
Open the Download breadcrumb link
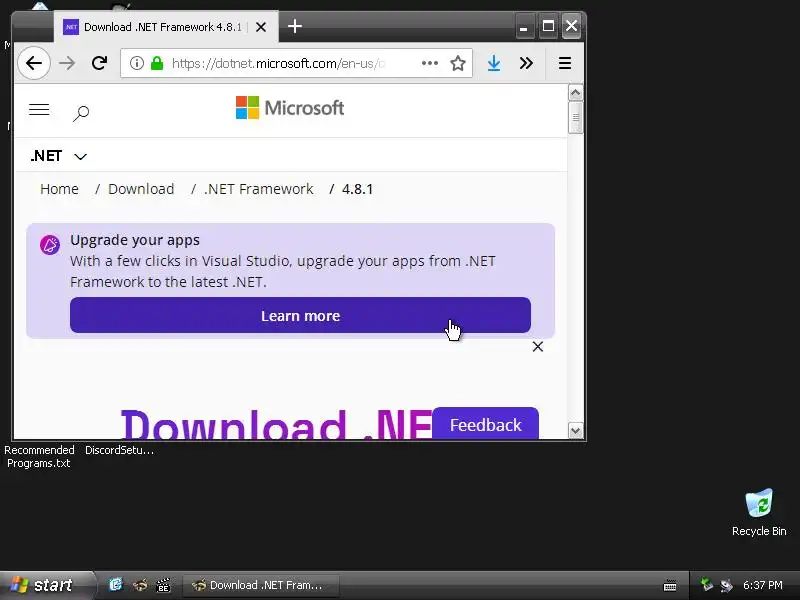tap(141, 189)
